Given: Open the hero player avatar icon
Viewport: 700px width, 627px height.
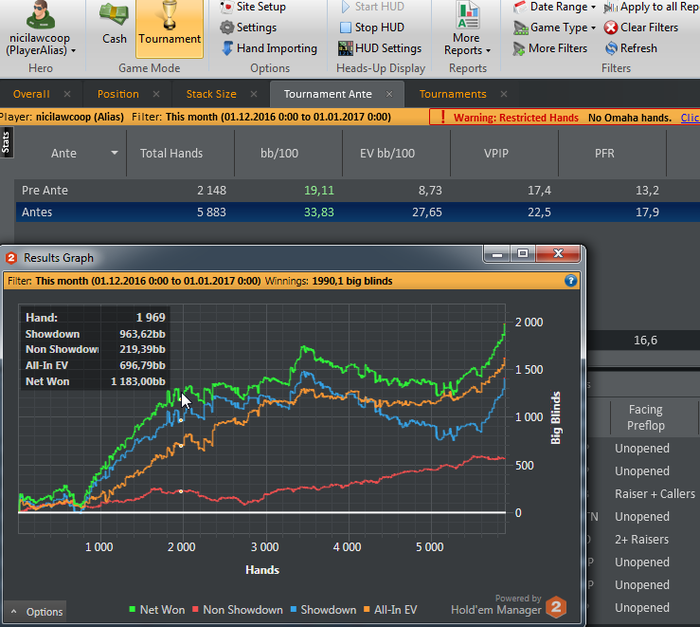Looking at the screenshot, I should tap(40, 15).
